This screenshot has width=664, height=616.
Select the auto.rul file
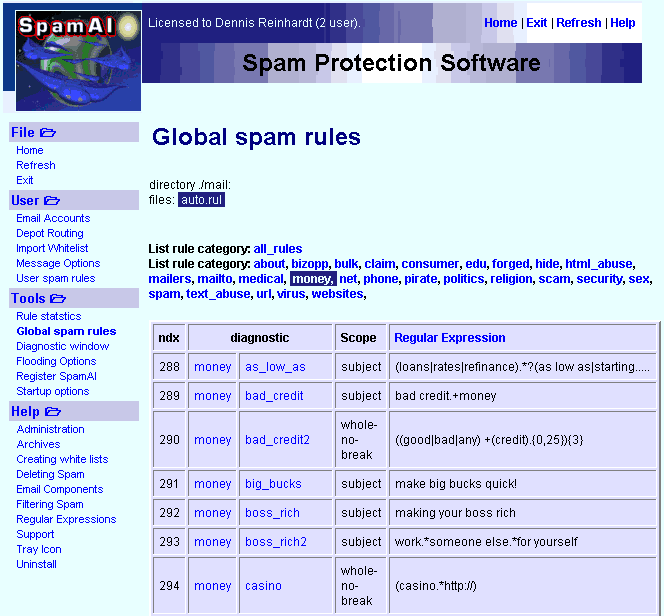click(201, 200)
